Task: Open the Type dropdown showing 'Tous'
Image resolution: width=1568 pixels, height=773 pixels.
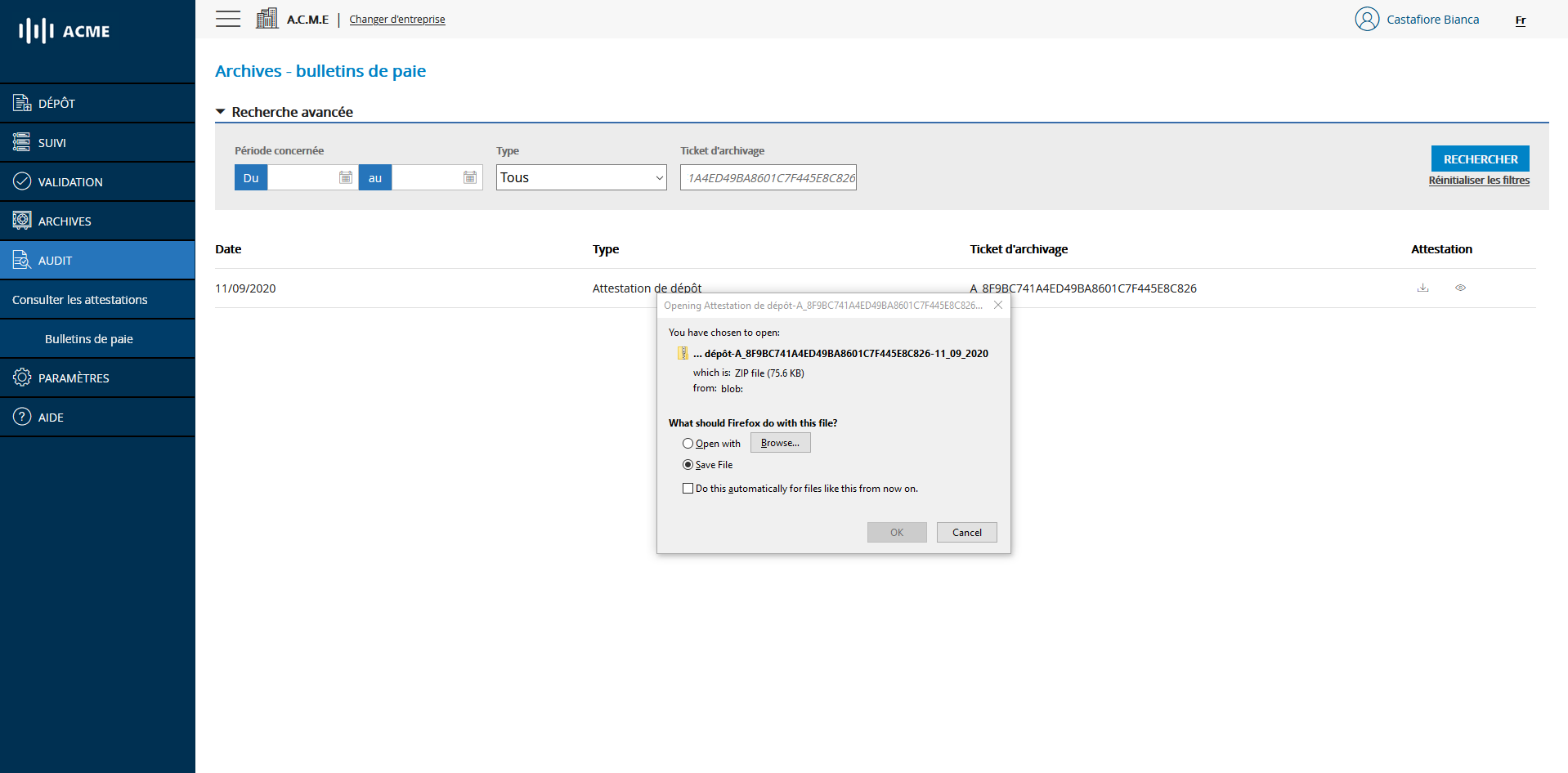Action: click(x=580, y=177)
